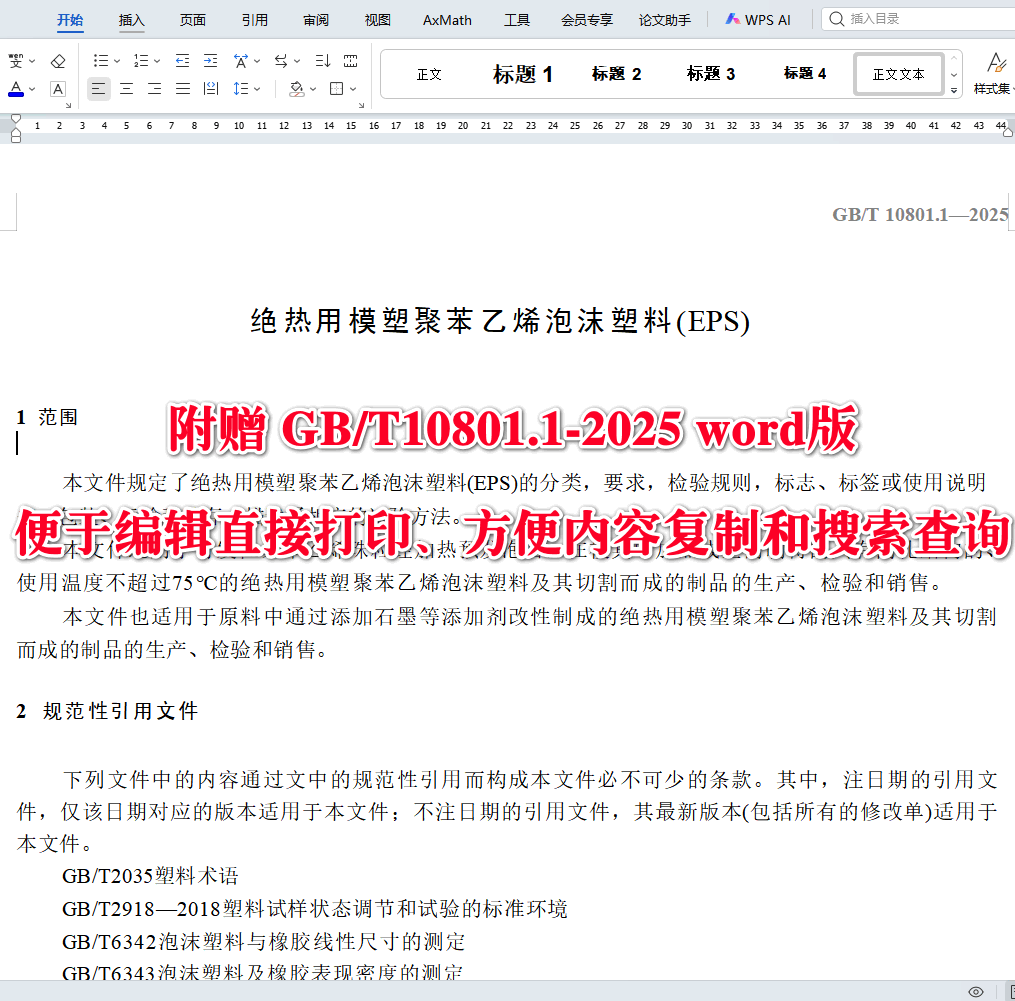
Task: Expand numbered list style dropdown
Action: 157,62
